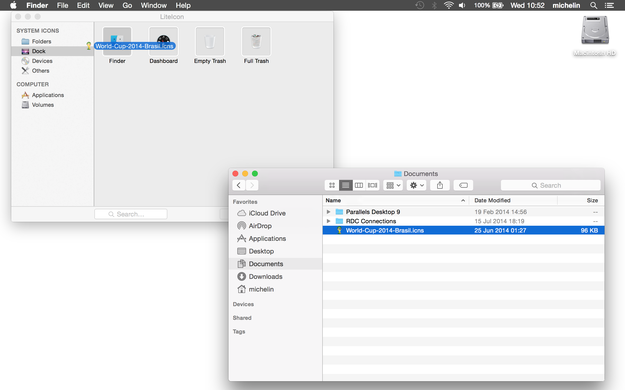This screenshot has width=625, height=390.
Task: Click the Devices sidebar section header
Action: coord(243,304)
